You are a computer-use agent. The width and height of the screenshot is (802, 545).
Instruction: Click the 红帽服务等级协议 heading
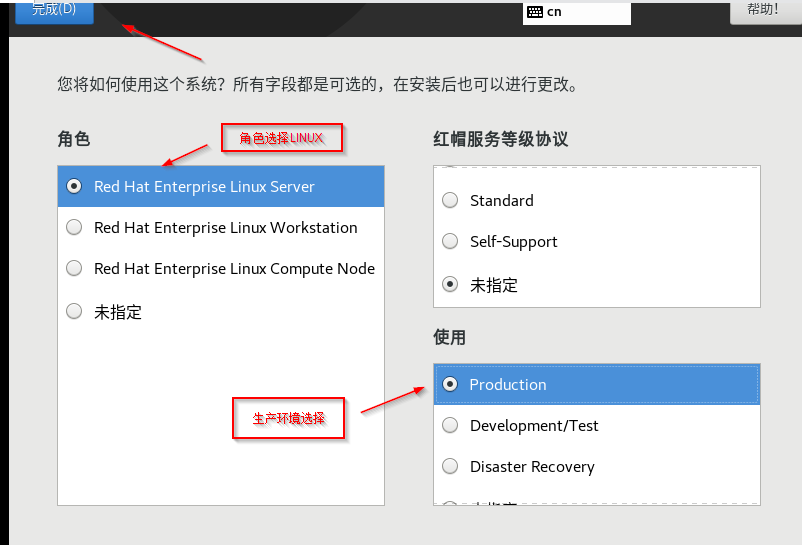point(501,139)
